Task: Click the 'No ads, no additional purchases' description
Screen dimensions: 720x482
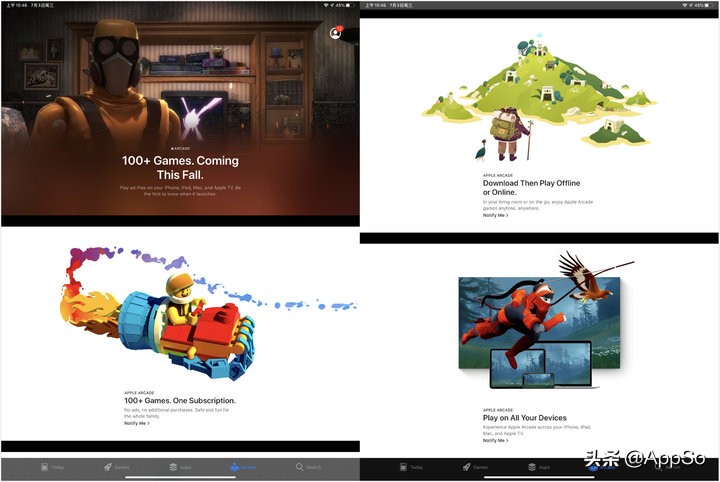Action: pos(176,413)
